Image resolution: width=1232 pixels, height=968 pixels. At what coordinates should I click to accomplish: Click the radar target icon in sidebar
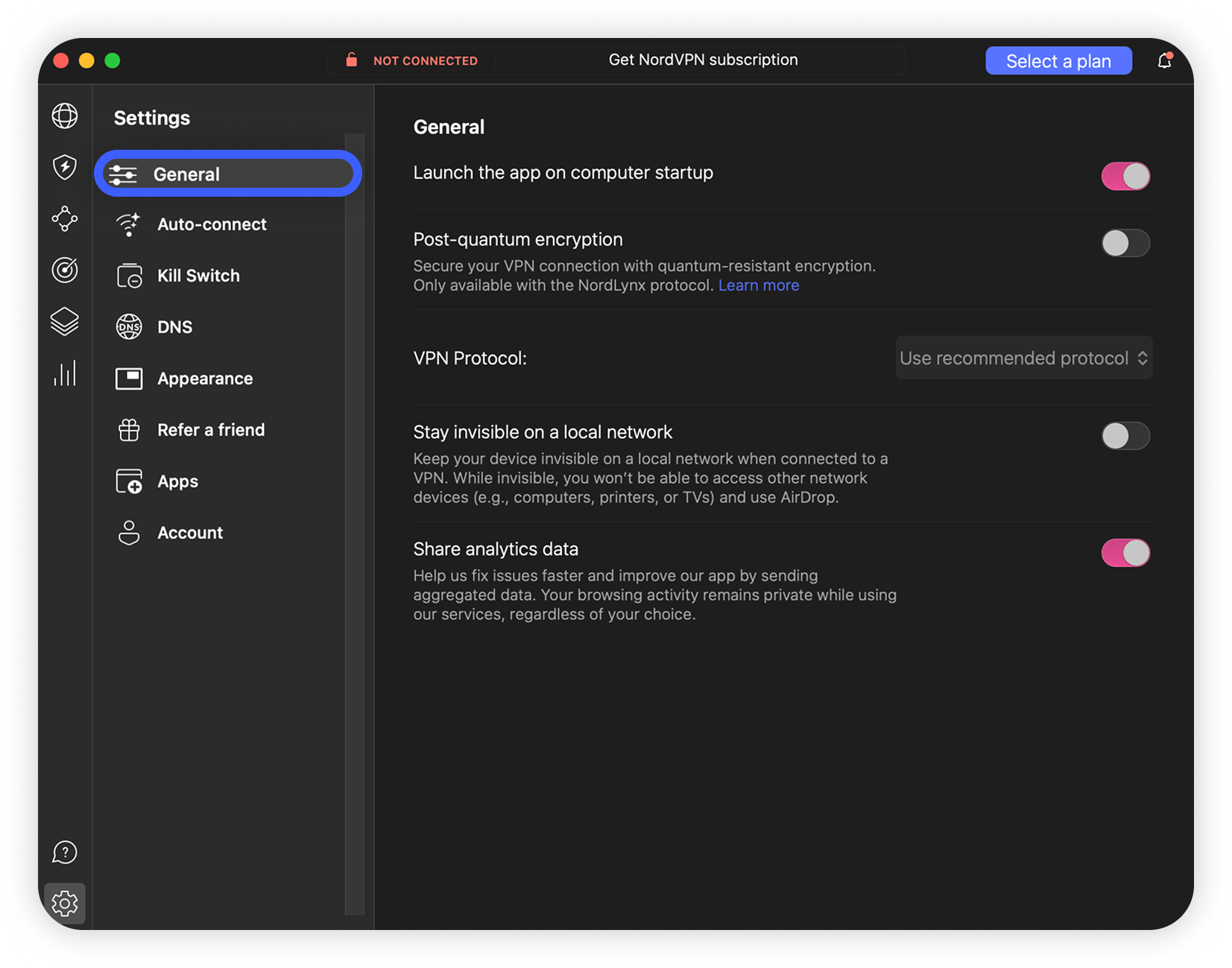[65, 270]
